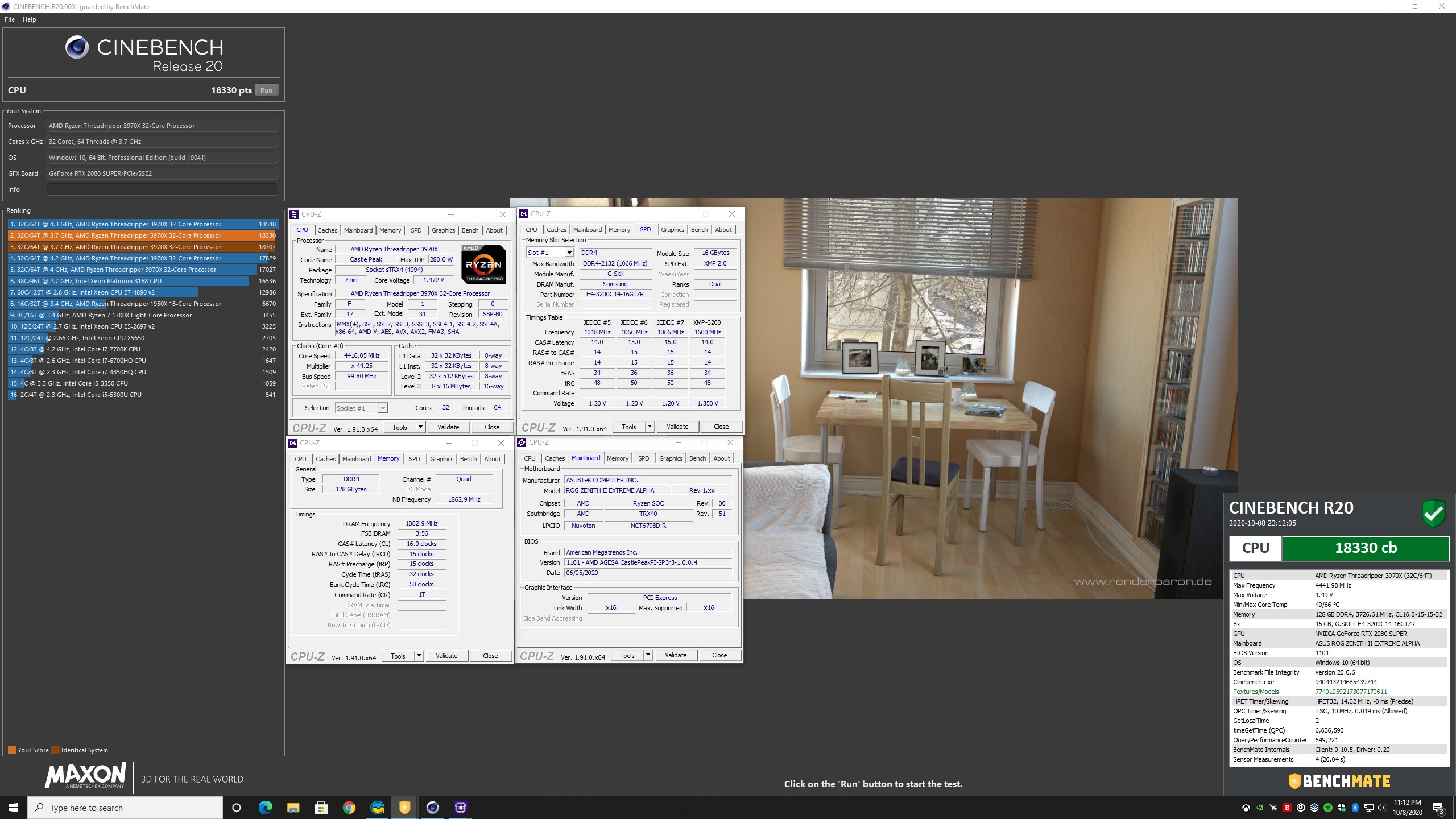The height and width of the screenshot is (819, 1456).
Task: Switch to Graphics tab in Memory window
Action: click(441, 459)
